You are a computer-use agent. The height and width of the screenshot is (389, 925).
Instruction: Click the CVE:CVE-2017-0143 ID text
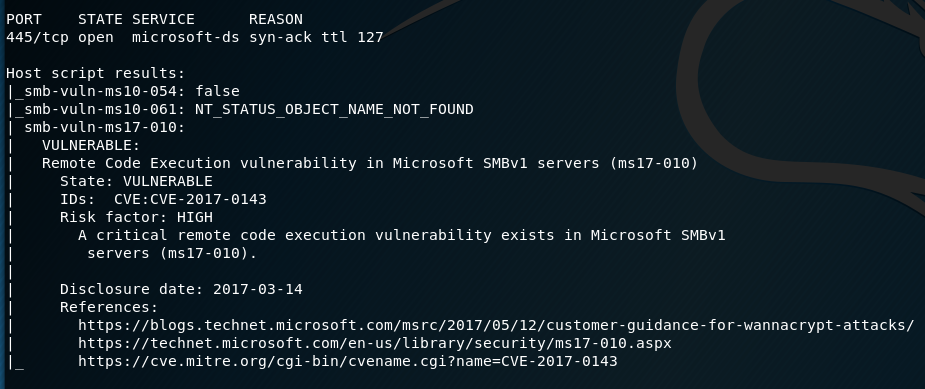[190, 199]
